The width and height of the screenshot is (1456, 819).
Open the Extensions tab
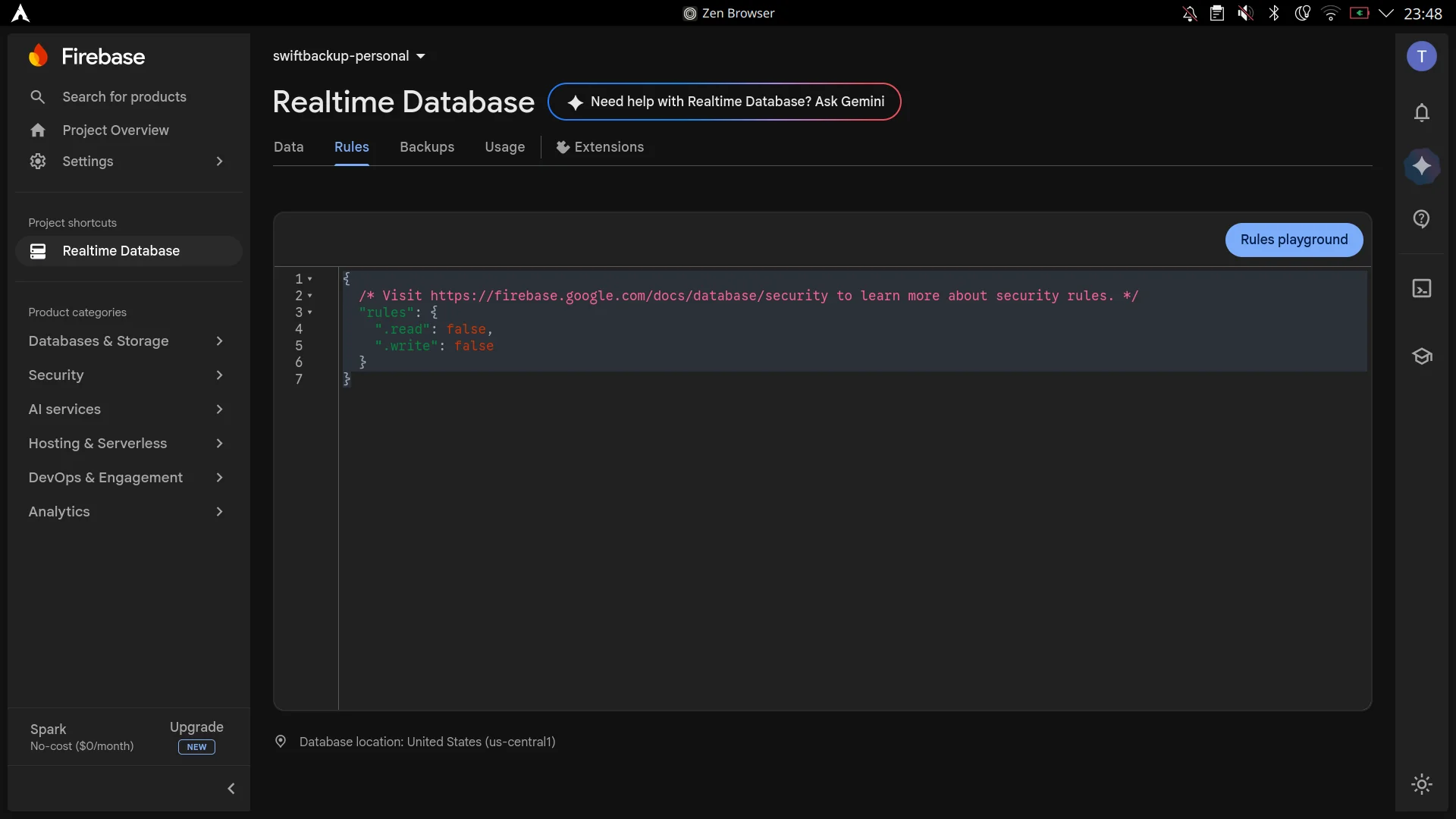click(600, 147)
